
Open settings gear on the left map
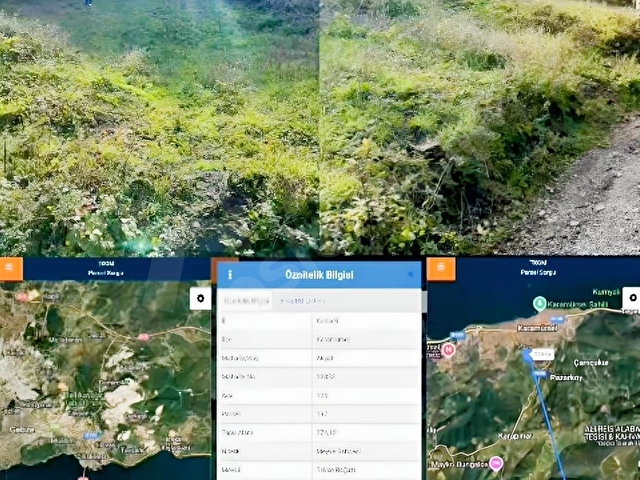coord(200,298)
